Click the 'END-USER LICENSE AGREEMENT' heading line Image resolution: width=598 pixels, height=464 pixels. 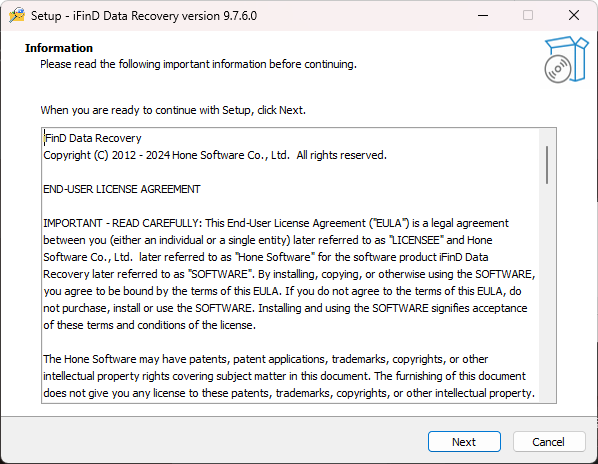tap(122, 189)
